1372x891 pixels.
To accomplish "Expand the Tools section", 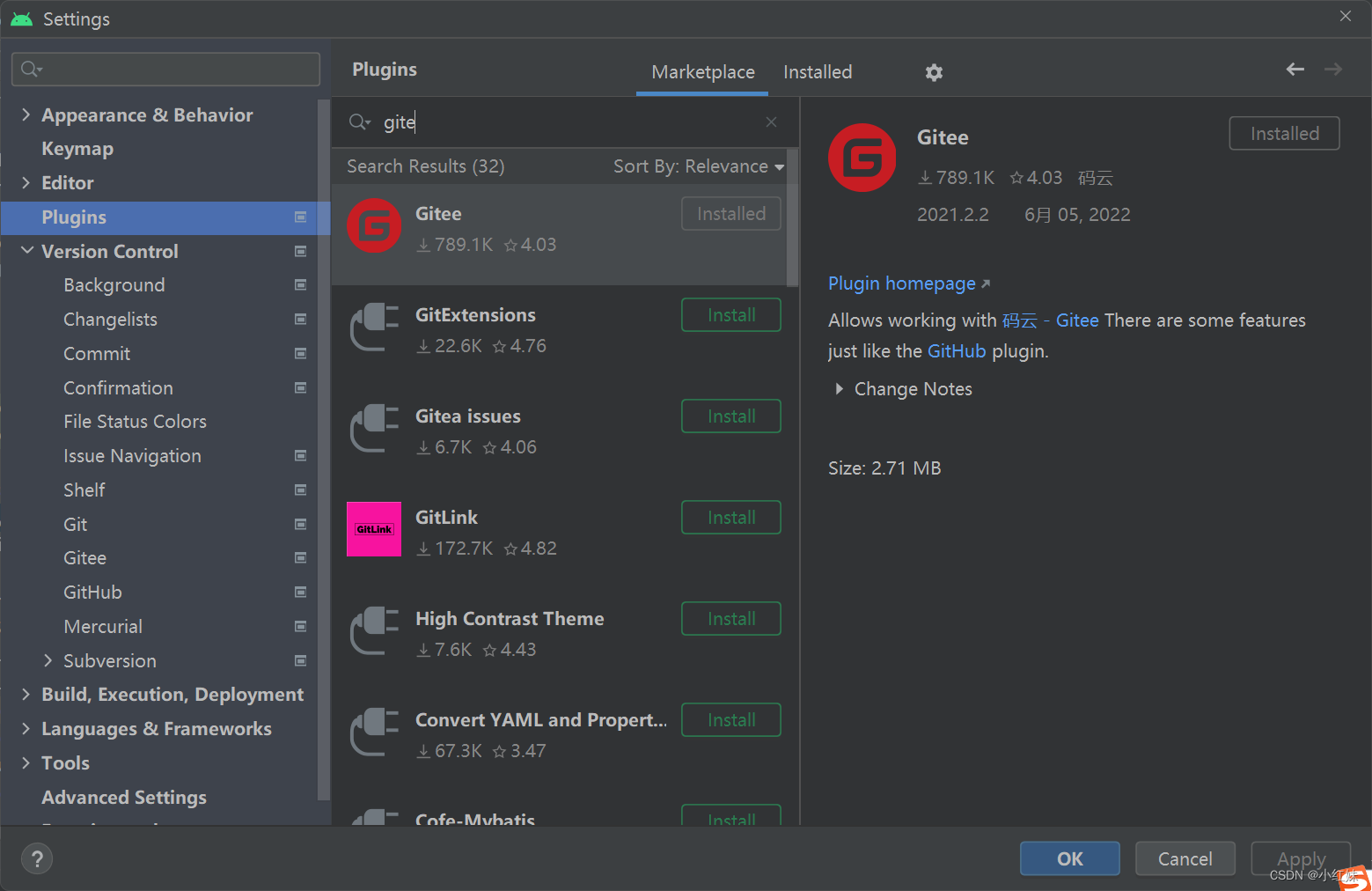I will click(26, 762).
